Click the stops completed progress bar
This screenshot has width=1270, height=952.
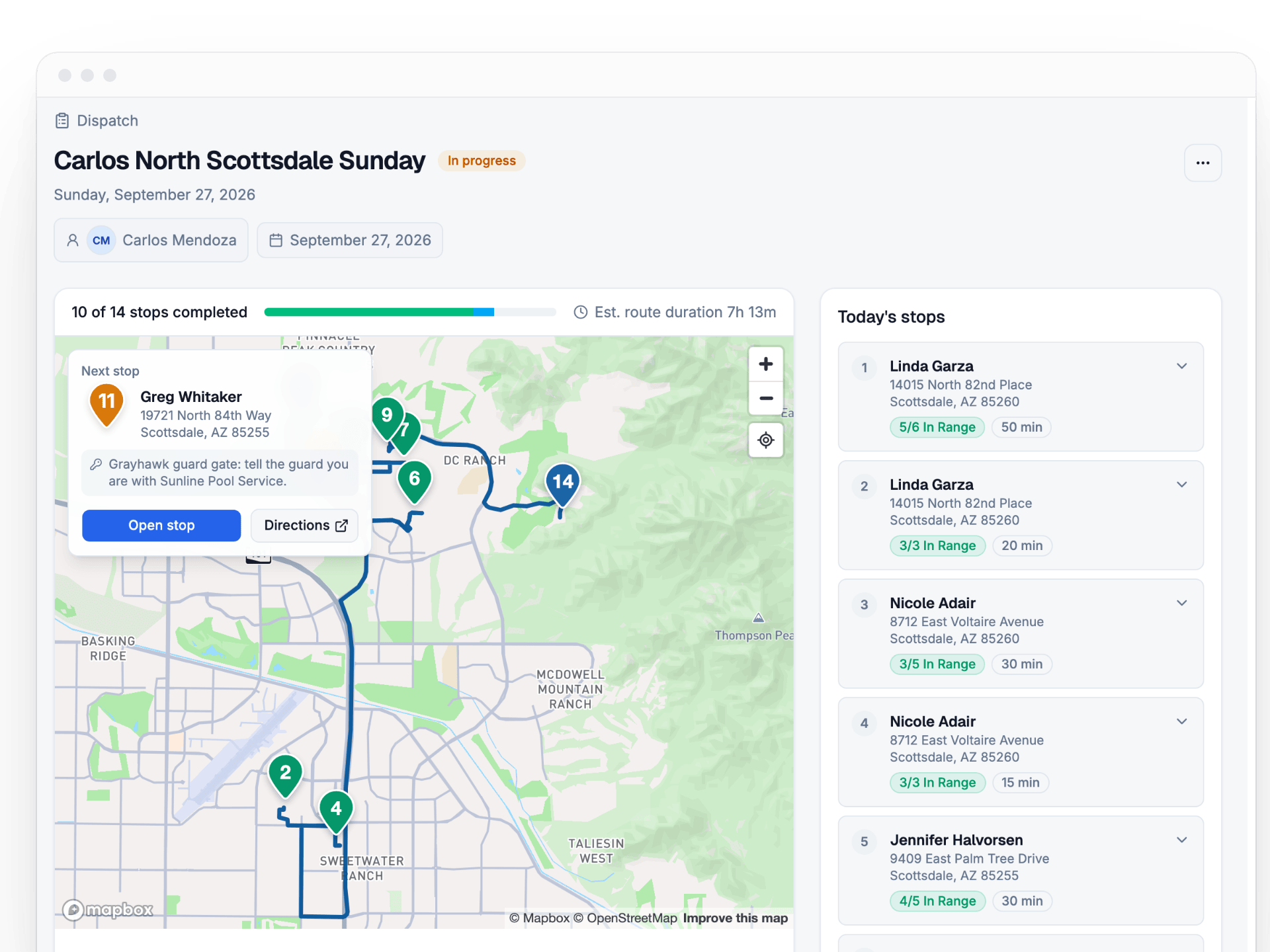click(x=410, y=312)
